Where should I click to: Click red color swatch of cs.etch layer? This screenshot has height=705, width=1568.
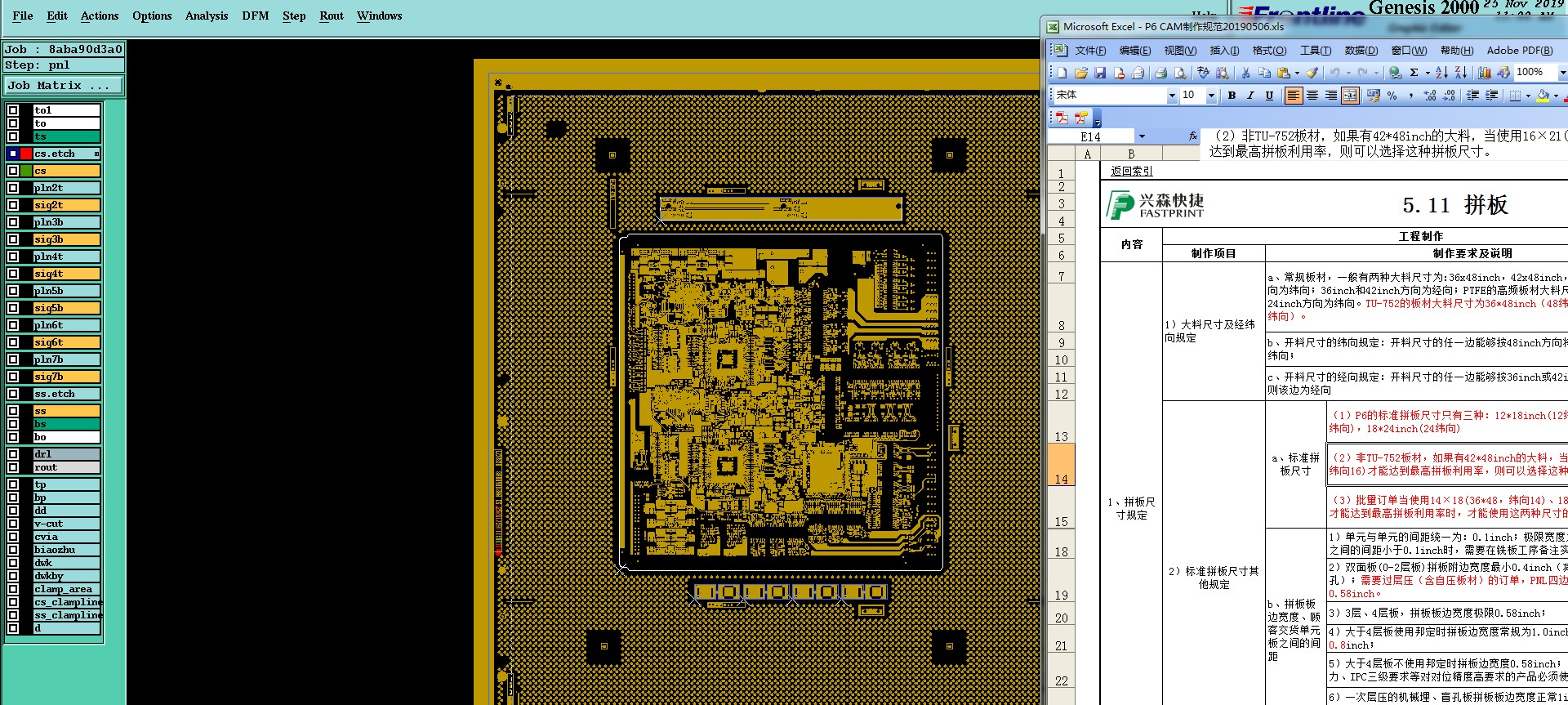pyautogui.click(x=26, y=154)
